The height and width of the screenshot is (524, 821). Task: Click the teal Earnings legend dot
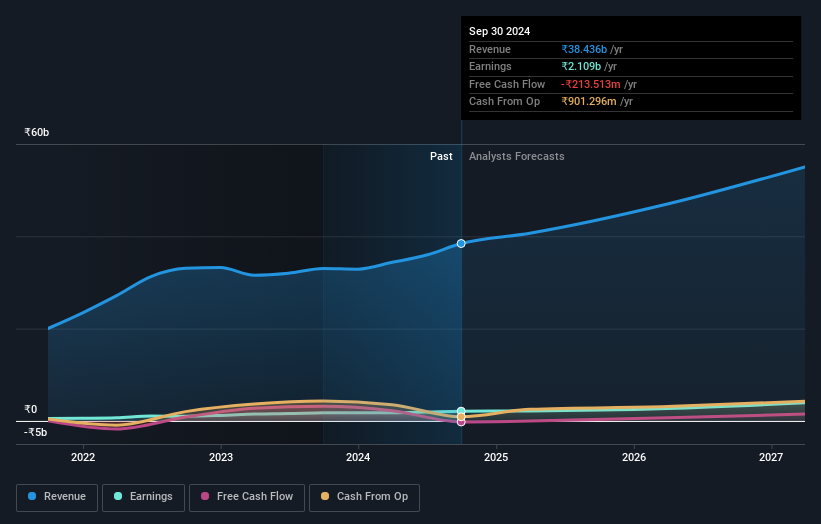[x=118, y=496]
